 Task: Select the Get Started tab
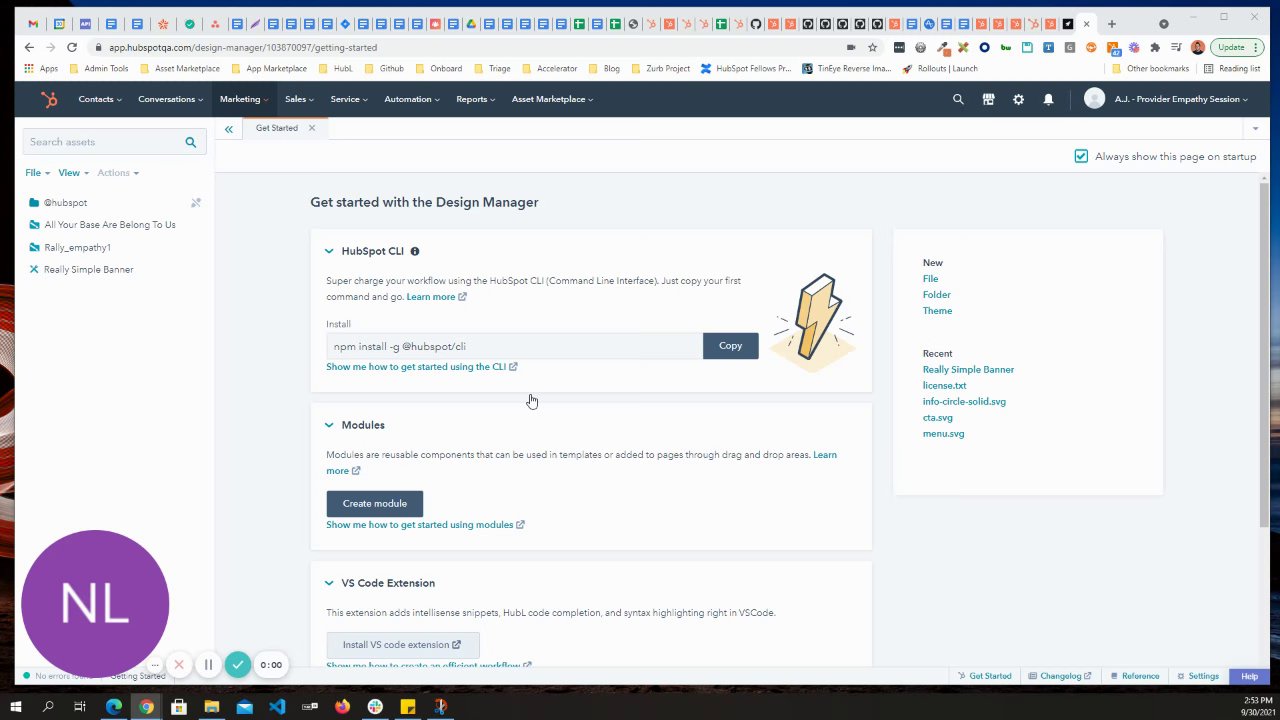276,128
